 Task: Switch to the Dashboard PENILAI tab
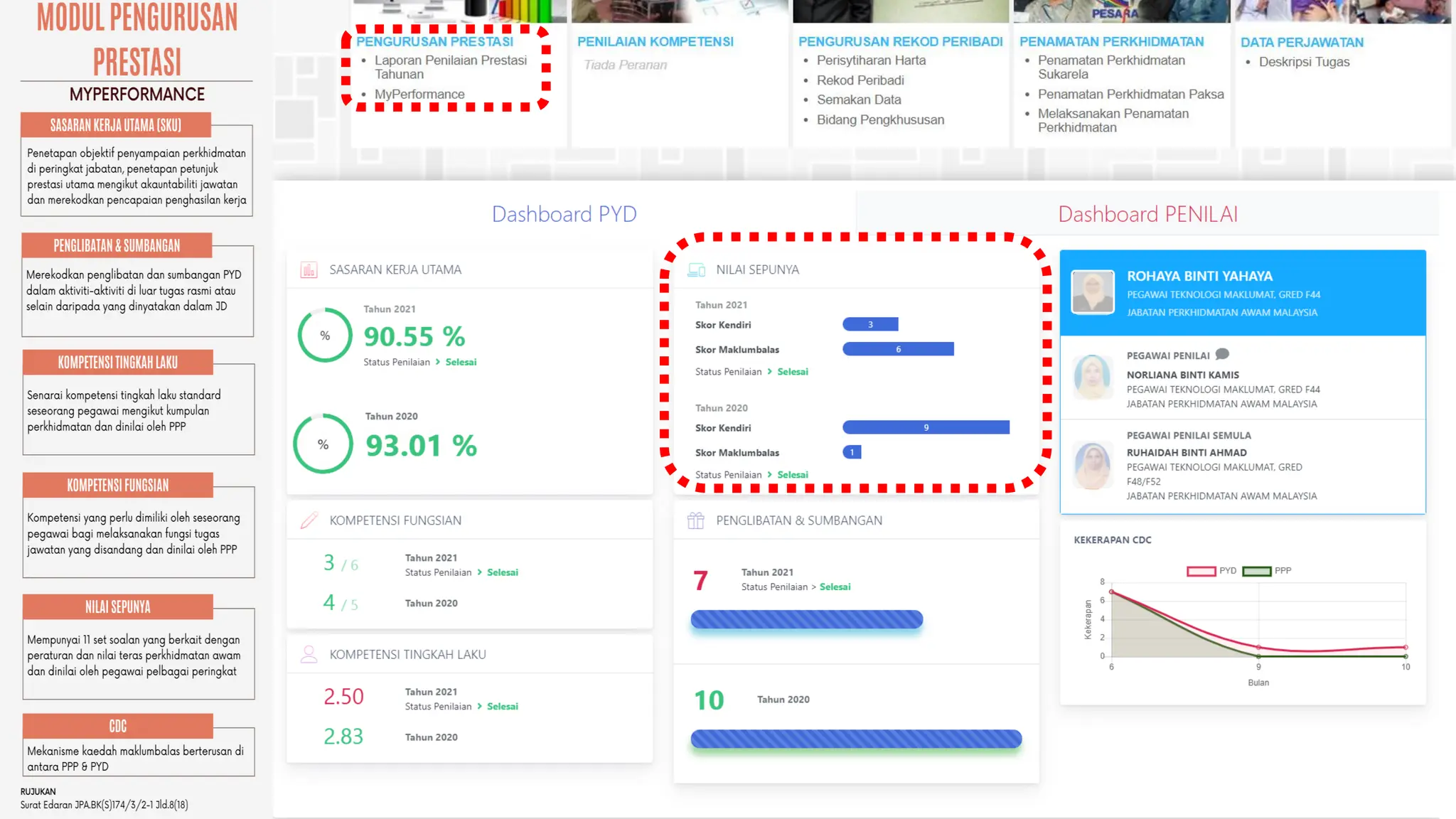point(1147,214)
